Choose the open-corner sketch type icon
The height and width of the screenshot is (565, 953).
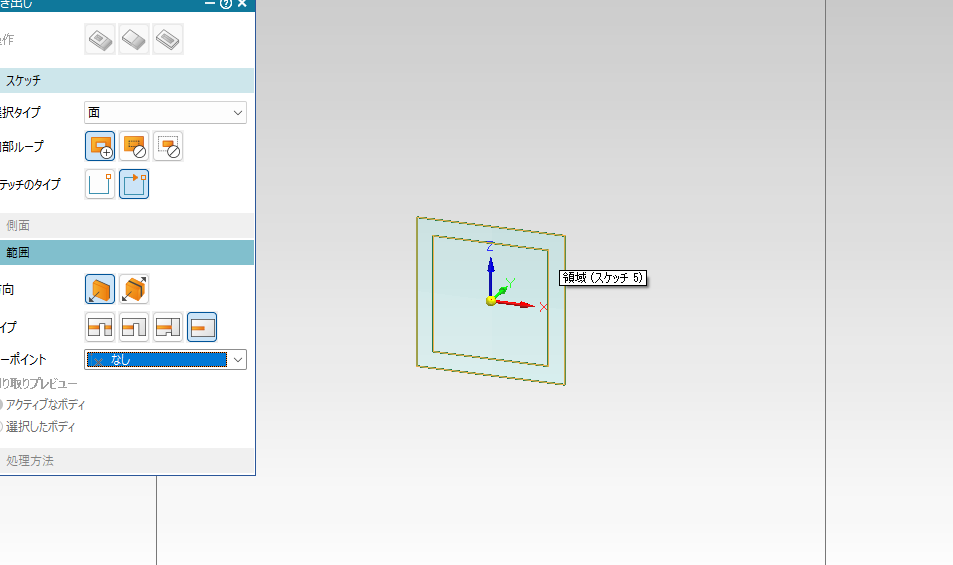100,184
